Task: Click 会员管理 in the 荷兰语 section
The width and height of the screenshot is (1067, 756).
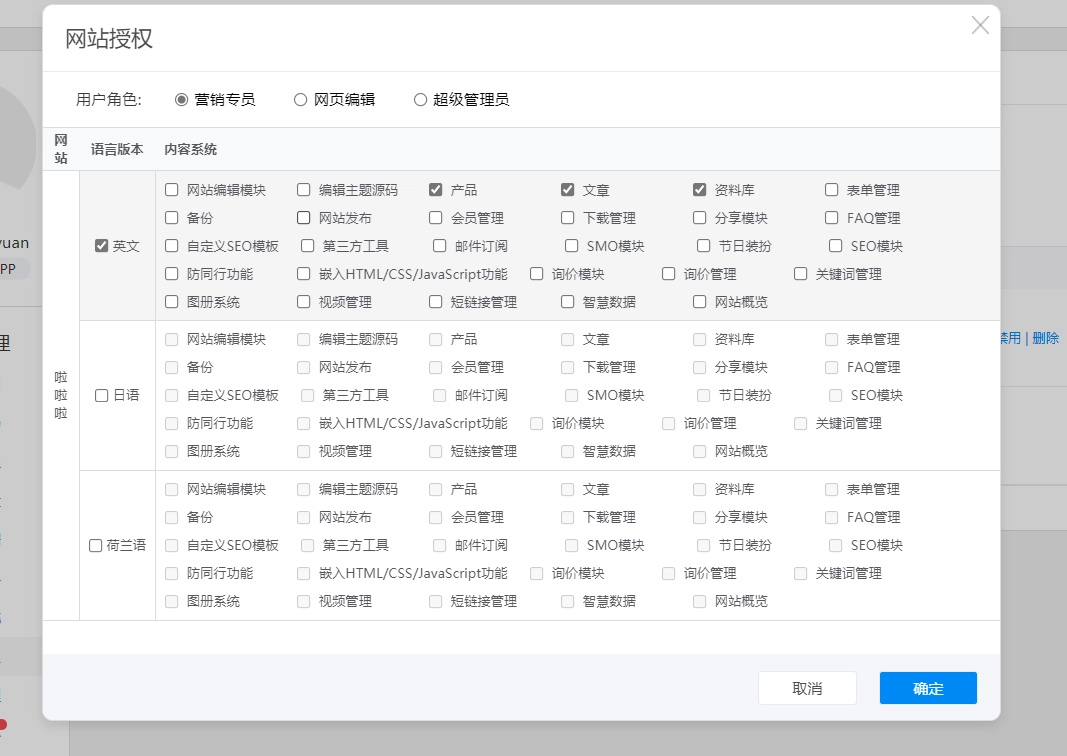Action: pyautogui.click(x=436, y=517)
